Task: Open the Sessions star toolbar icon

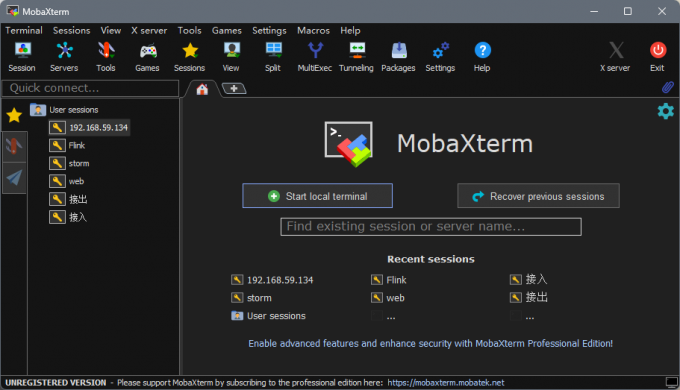Action: (x=190, y=57)
